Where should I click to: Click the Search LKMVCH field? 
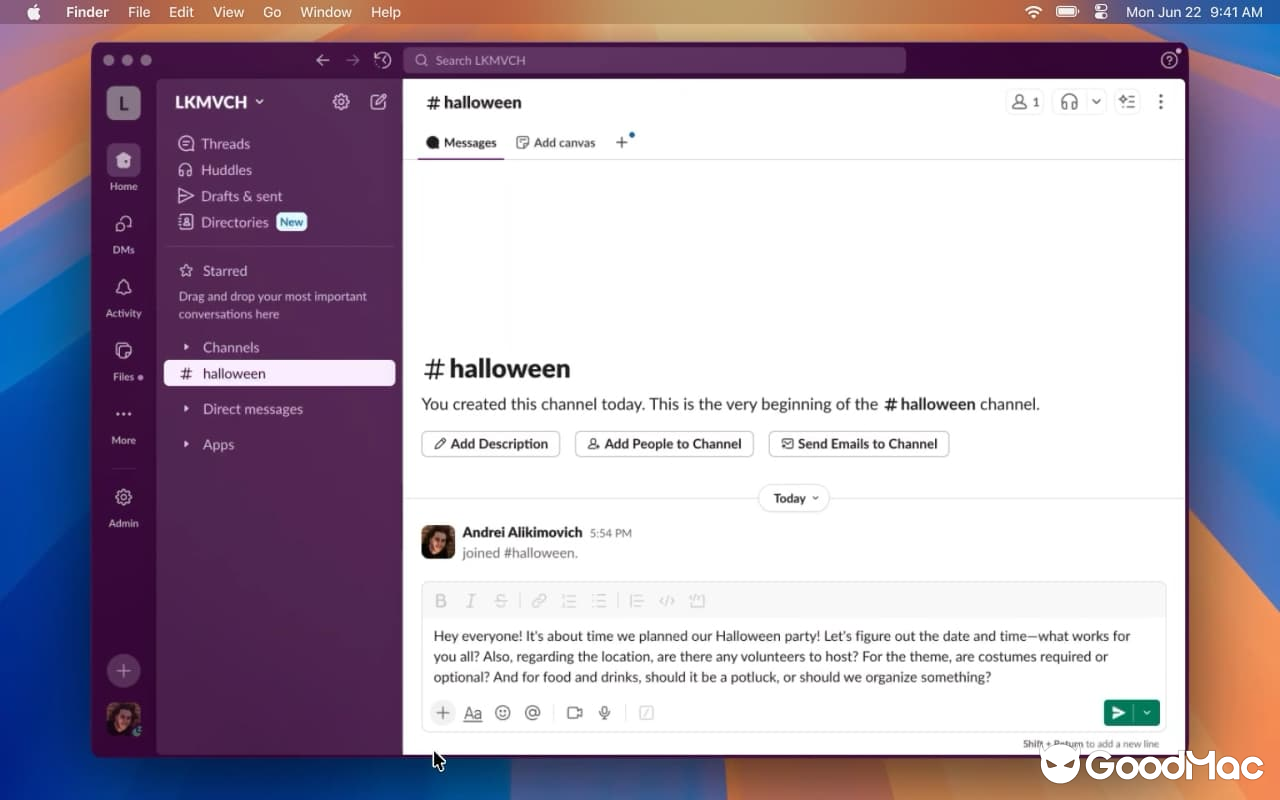point(655,60)
